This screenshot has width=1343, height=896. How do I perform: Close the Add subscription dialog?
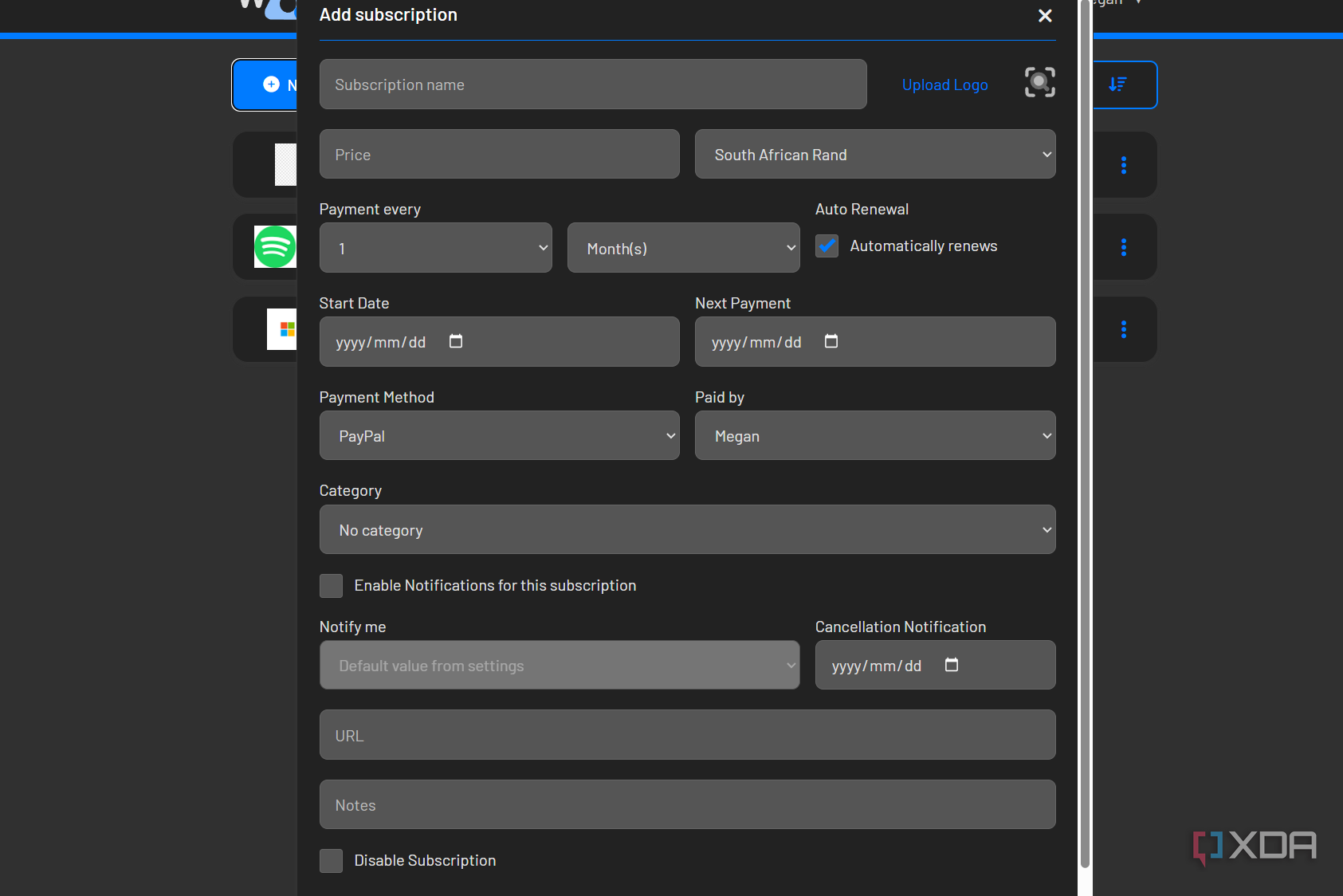tap(1045, 16)
